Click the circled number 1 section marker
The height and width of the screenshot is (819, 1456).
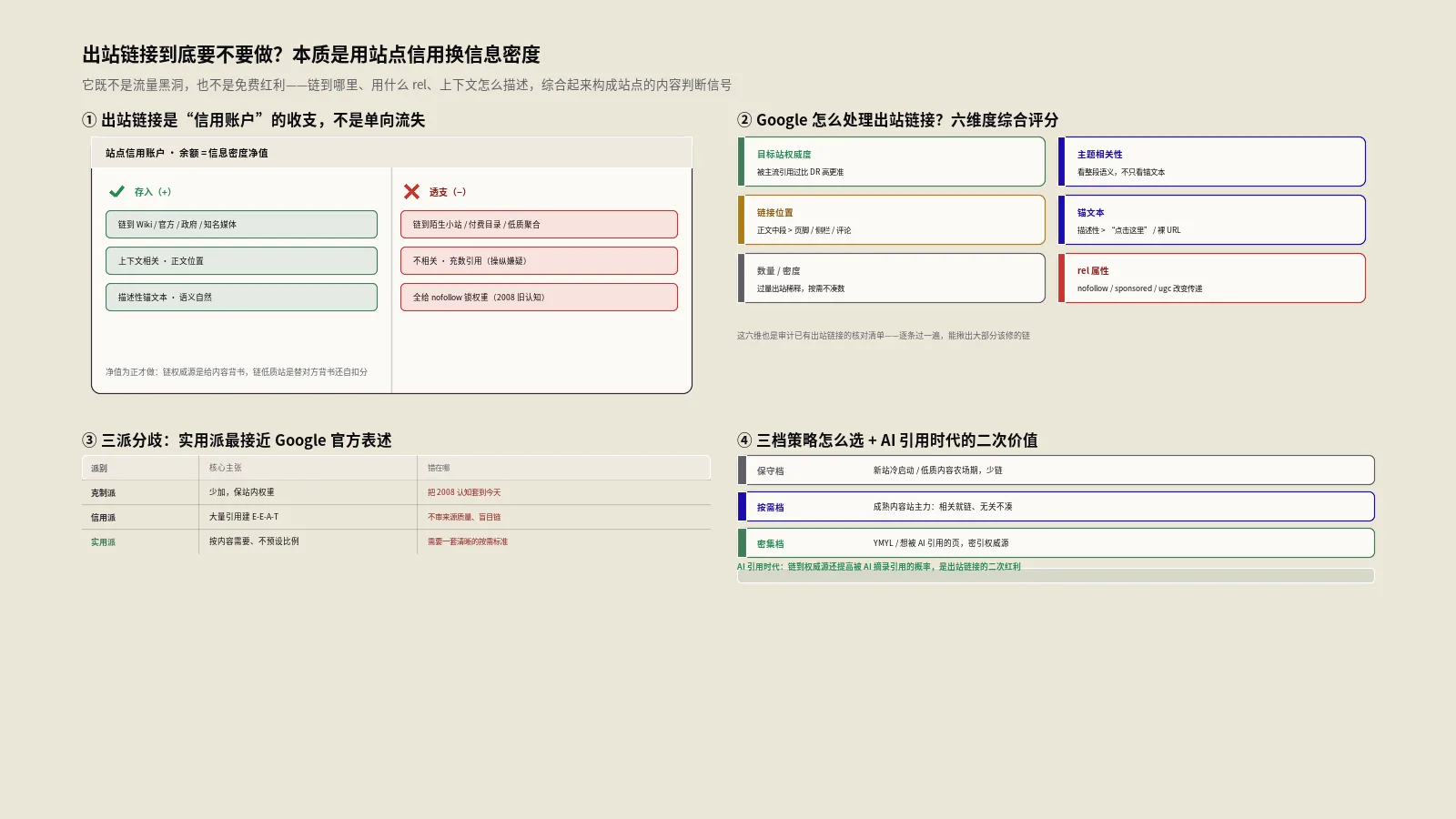pyautogui.click(x=89, y=120)
